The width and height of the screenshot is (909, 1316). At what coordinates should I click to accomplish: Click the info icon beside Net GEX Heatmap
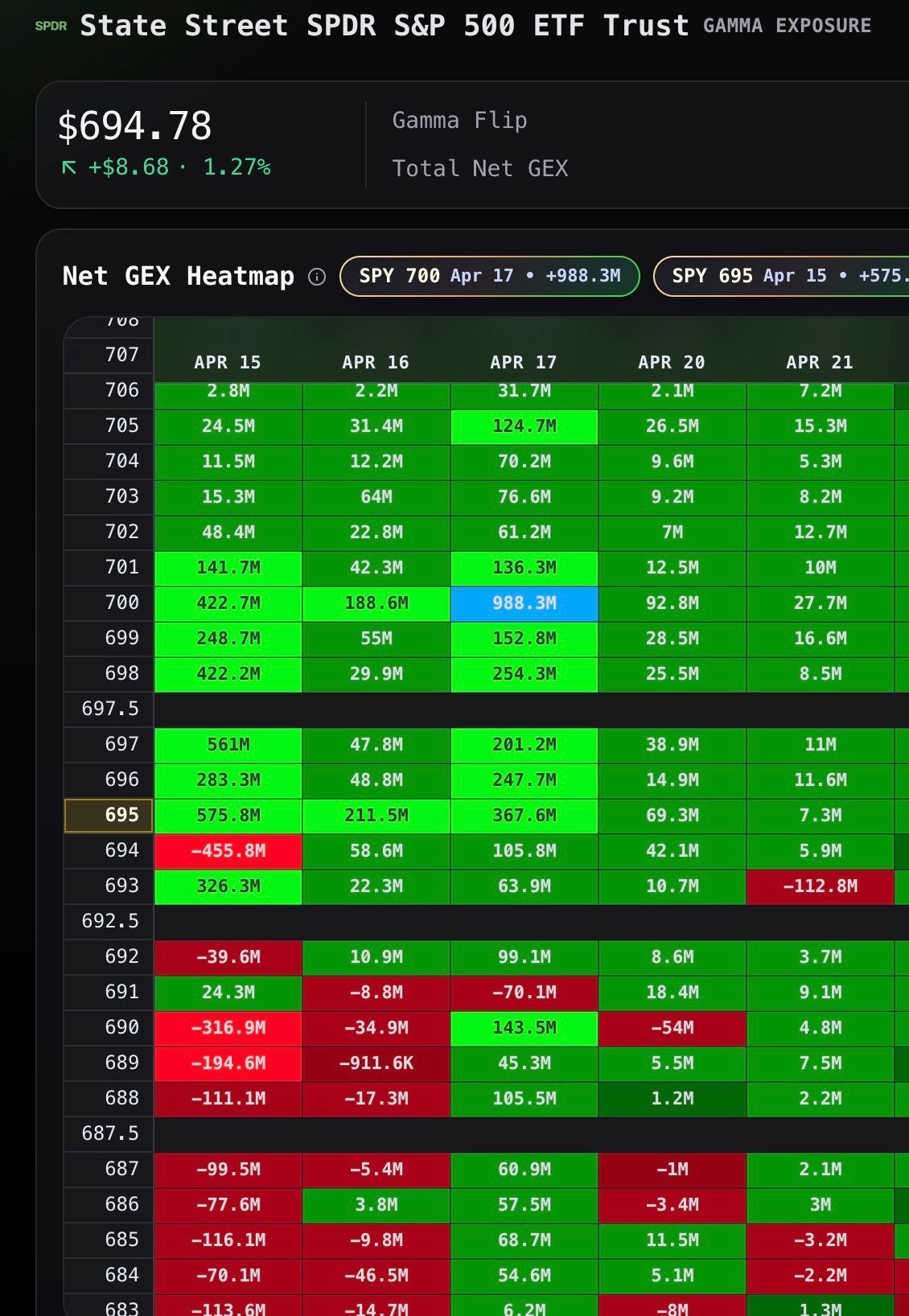coord(317,277)
